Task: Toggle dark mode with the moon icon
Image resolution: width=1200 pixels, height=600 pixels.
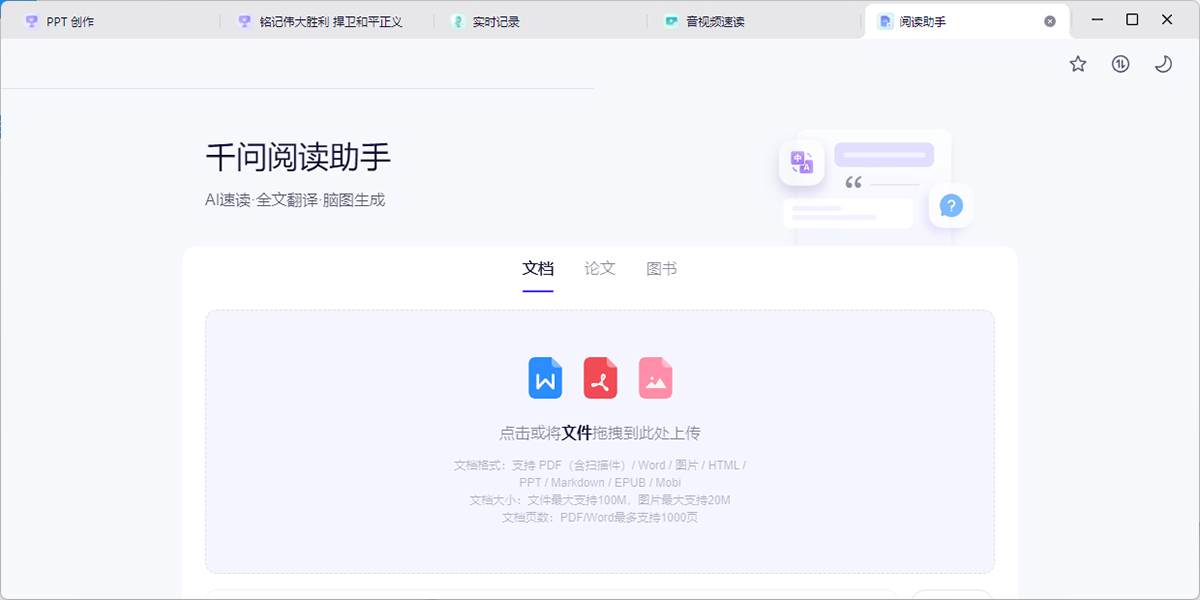Action: [1163, 64]
